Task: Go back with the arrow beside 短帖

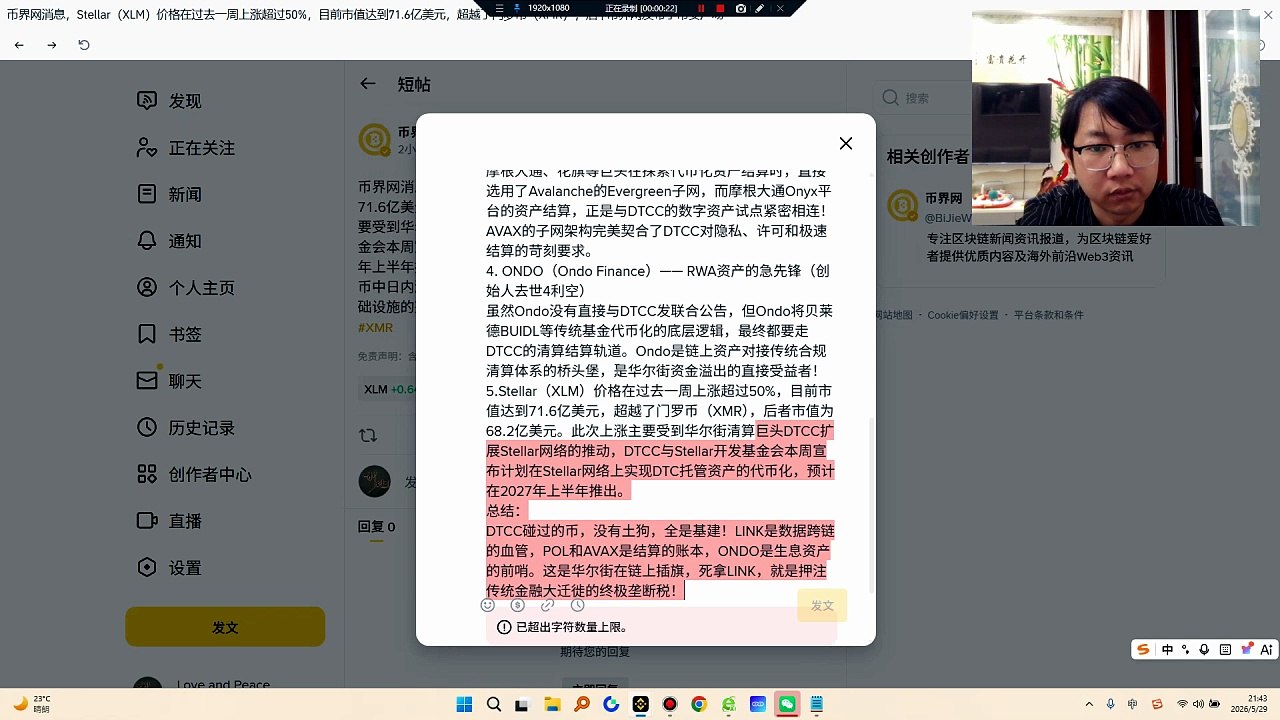Action: (x=368, y=84)
